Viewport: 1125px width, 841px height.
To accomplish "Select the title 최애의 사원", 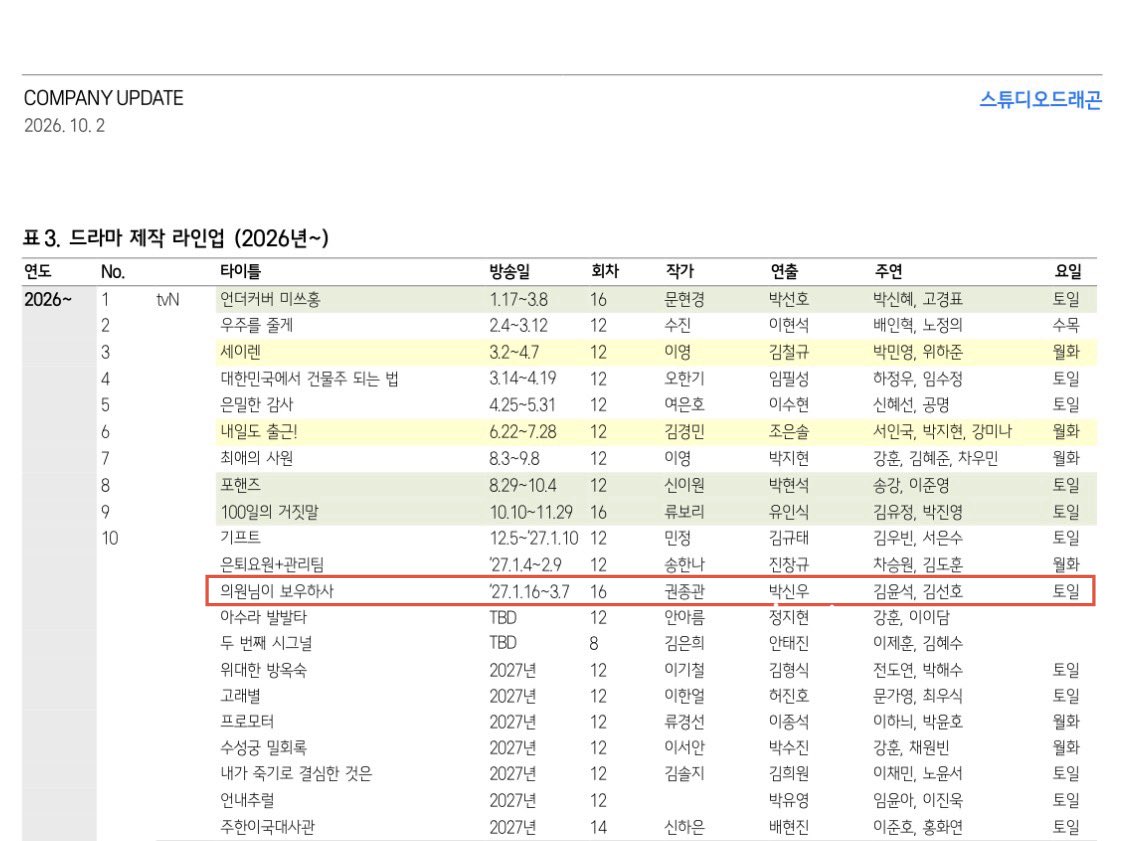I will (x=256, y=458).
